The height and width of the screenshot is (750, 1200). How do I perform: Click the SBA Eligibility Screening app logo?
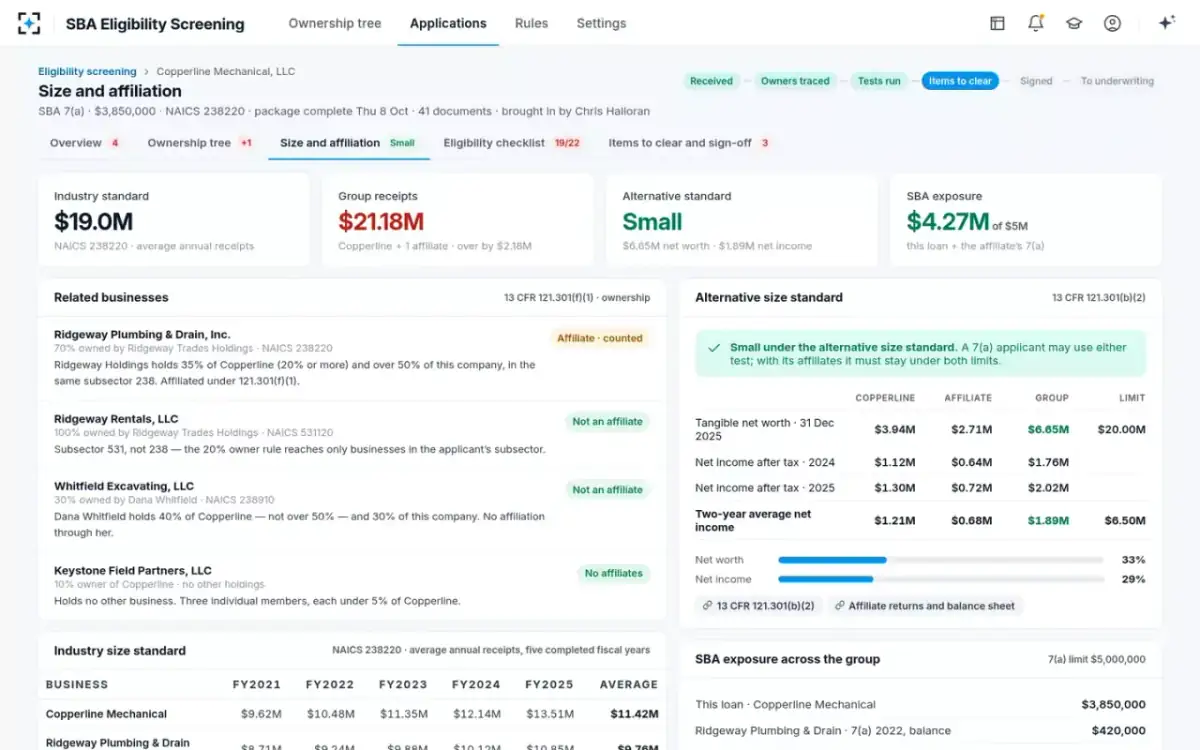(29, 23)
